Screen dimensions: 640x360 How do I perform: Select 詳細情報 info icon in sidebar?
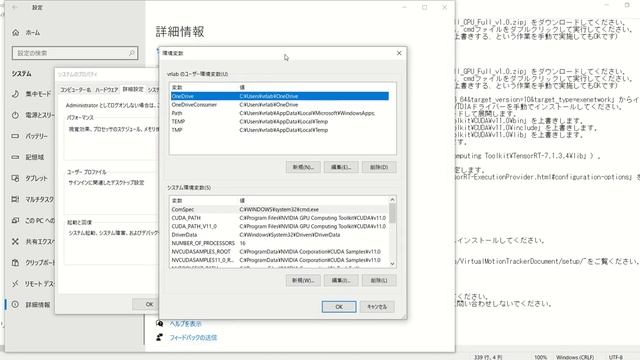click(x=16, y=304)
